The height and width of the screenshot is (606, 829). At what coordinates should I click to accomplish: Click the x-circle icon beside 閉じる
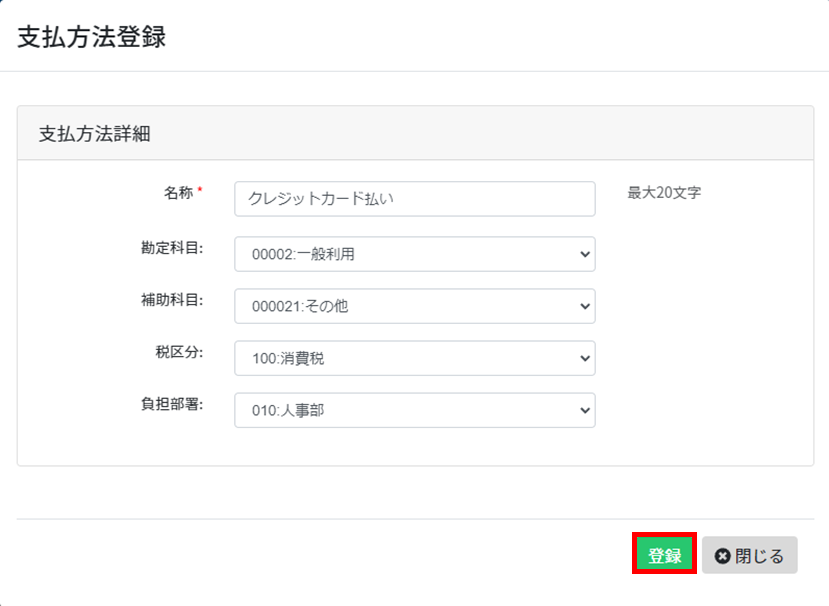point(722,556)
